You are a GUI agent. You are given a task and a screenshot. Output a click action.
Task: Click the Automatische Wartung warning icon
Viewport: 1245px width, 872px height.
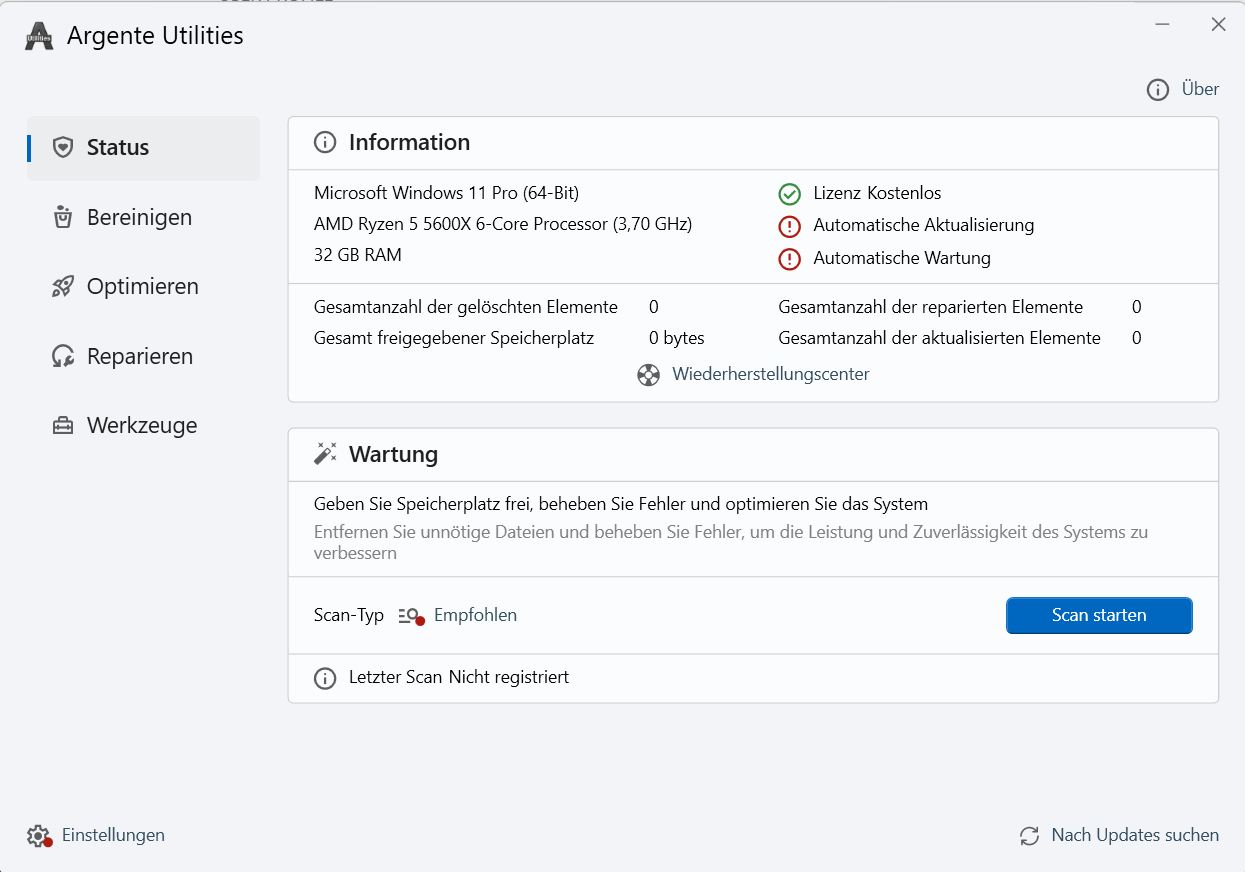[x=790, y=259]
